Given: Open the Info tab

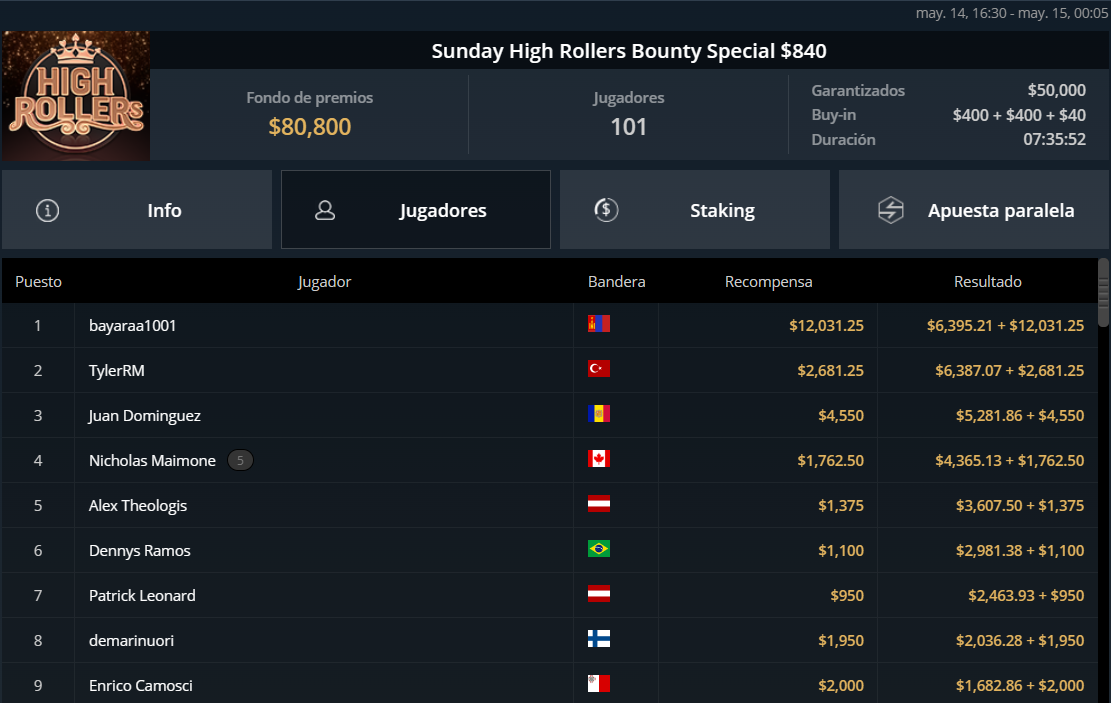Looking at the screenshot, I should point(137,210).
